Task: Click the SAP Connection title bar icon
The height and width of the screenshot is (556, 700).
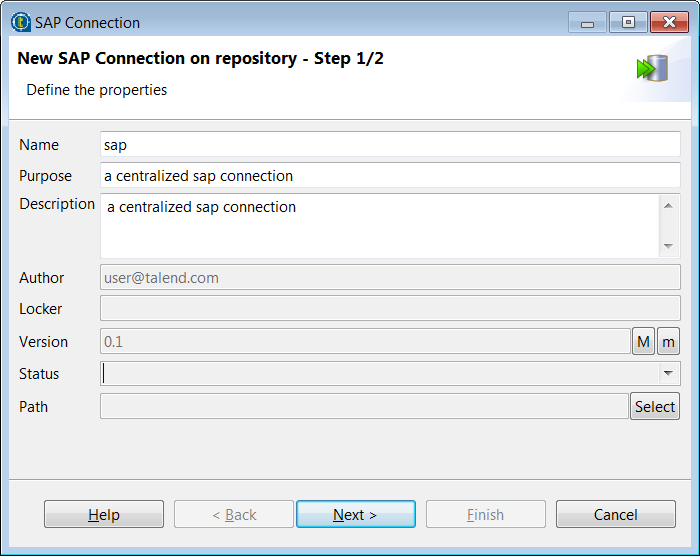Action: point(21,22)
